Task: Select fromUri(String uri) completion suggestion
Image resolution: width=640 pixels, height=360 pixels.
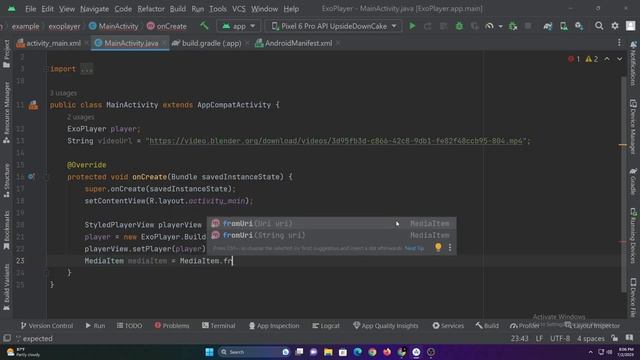Action: 331,236
